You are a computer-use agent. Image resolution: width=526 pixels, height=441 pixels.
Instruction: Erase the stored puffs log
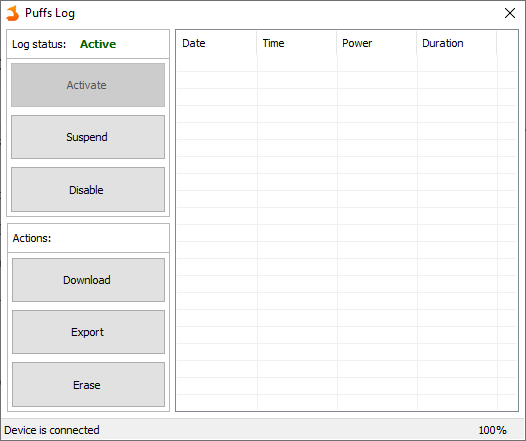[x=88, y=384]
